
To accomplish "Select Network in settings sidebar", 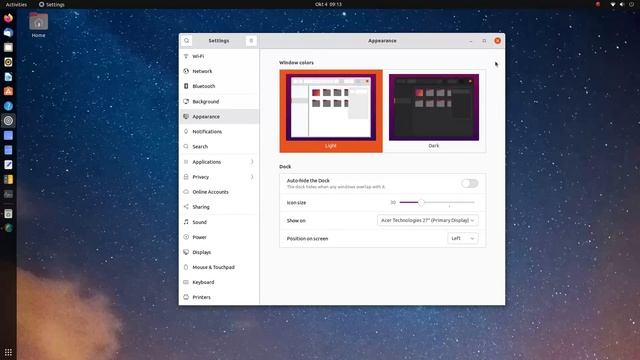I will coord(219,71).
